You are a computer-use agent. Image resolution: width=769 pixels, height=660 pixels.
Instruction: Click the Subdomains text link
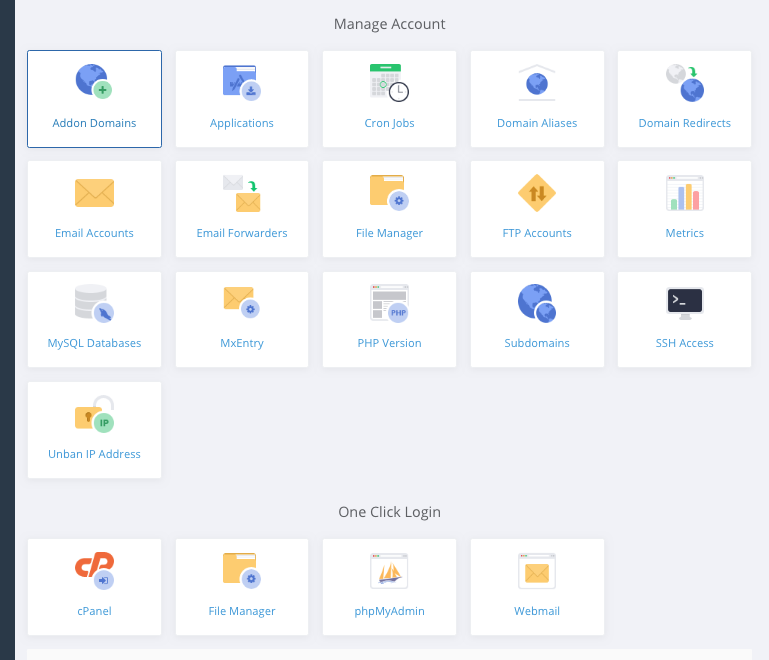point(537,343)
